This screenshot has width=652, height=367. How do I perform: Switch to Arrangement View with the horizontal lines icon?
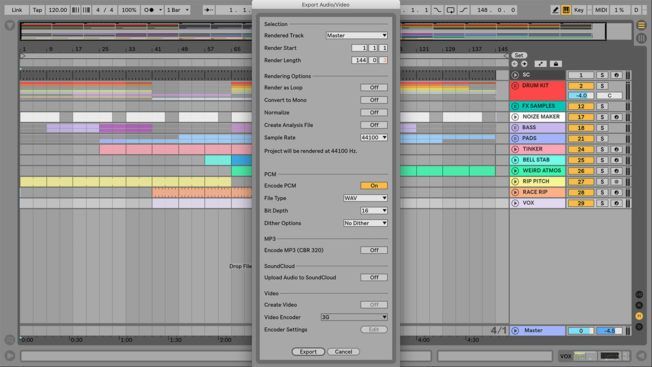[x=641, y=25]
